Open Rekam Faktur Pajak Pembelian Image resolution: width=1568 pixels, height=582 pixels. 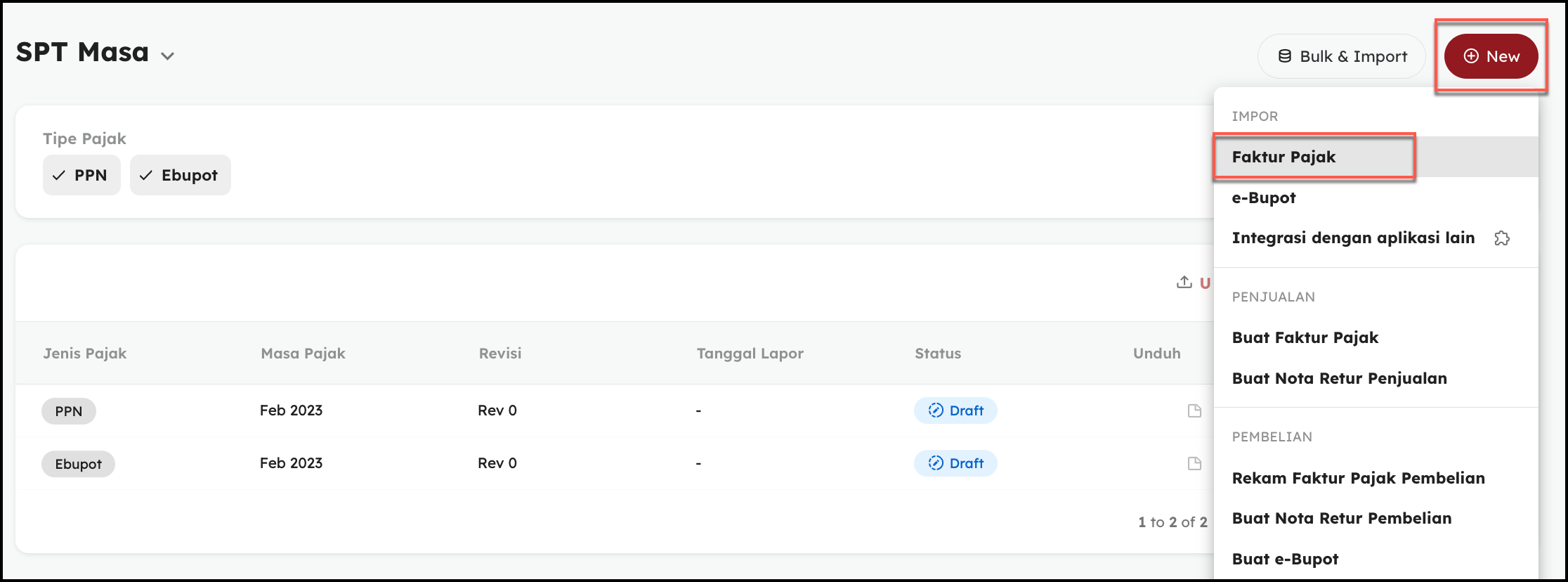1358,478
